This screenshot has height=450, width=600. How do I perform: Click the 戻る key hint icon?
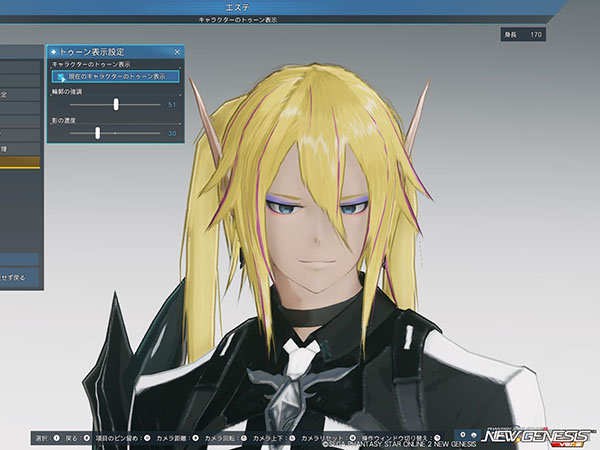(86, 438)
